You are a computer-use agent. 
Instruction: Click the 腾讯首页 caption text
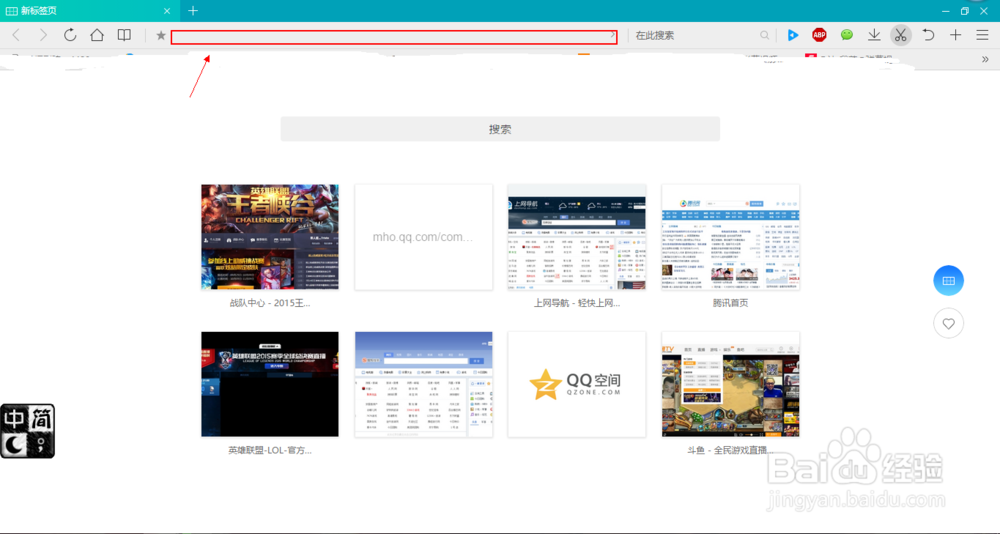click(x=731, y=303)
